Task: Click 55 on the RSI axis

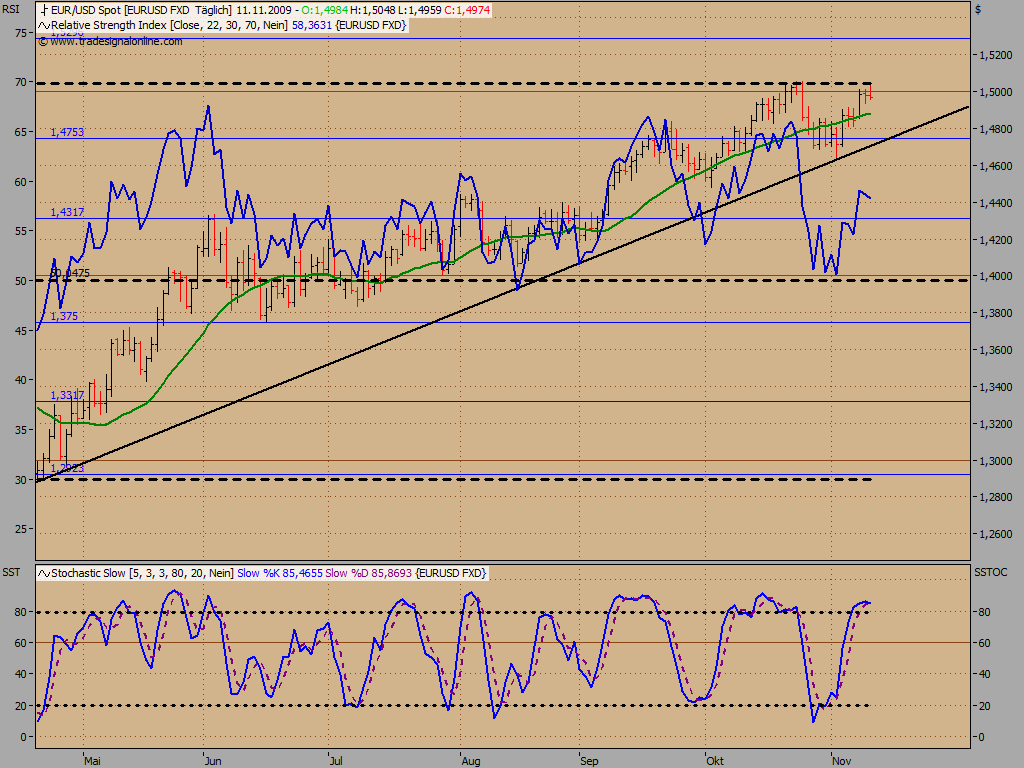Action: click(x=20, y=231)
